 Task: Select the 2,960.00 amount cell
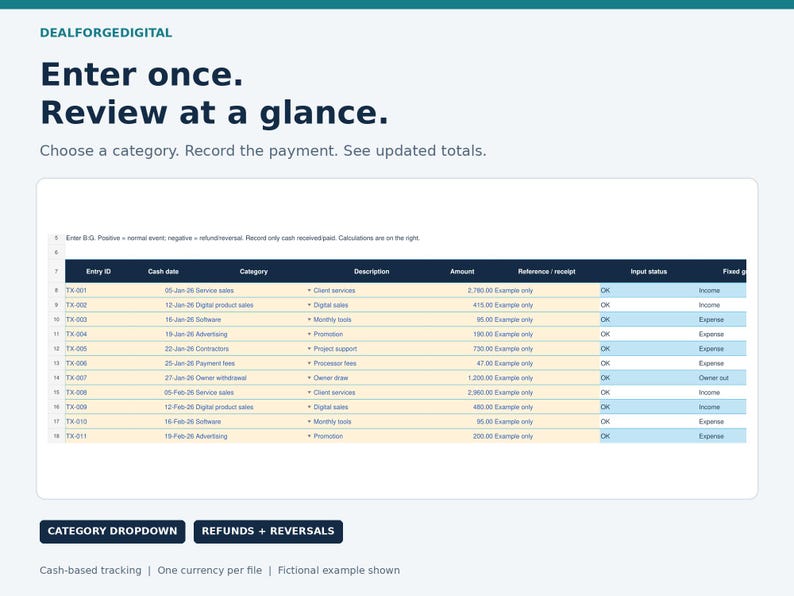(x=480, y=392)
